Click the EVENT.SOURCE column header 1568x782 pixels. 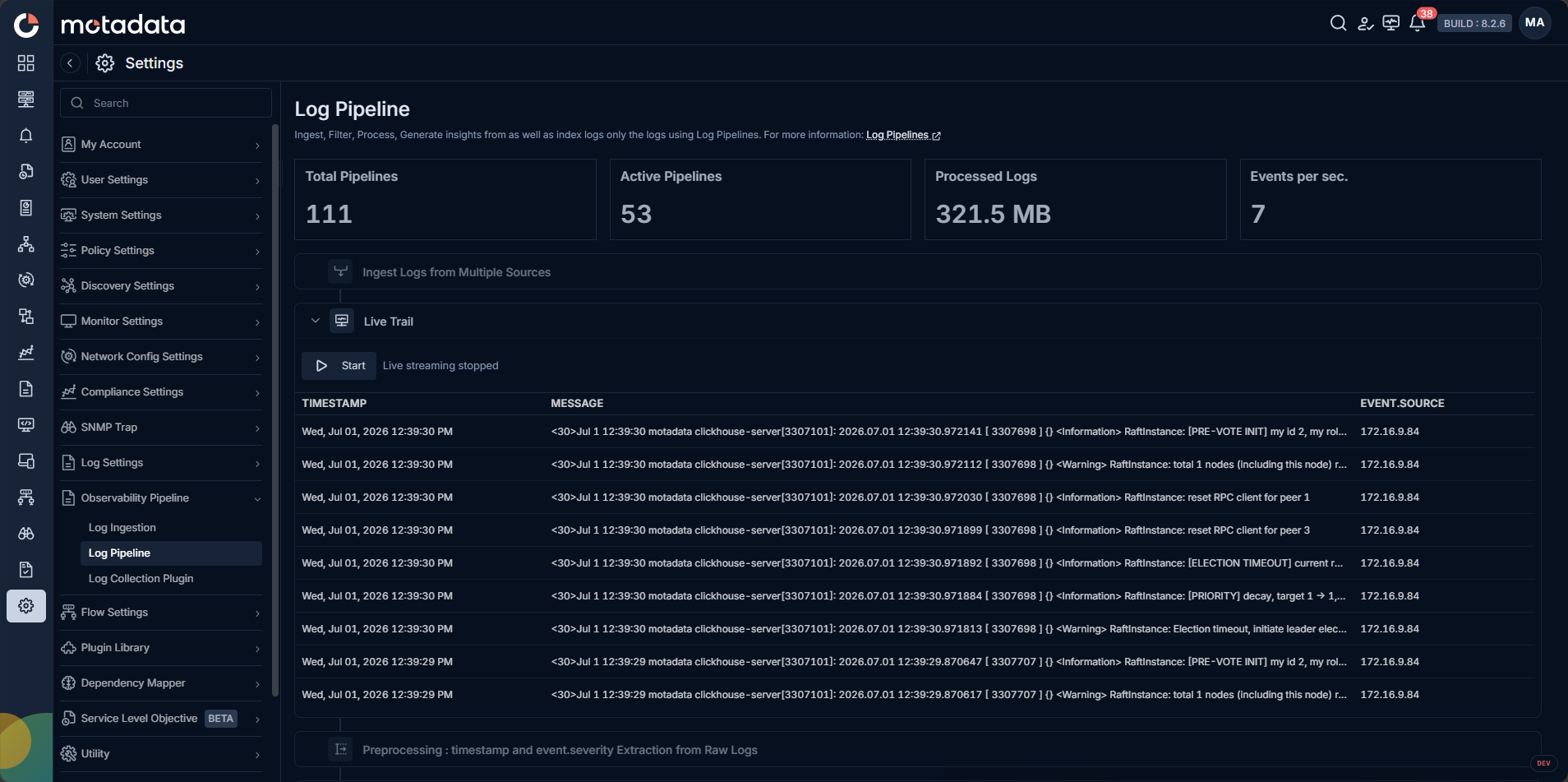tap(1402, 404)
